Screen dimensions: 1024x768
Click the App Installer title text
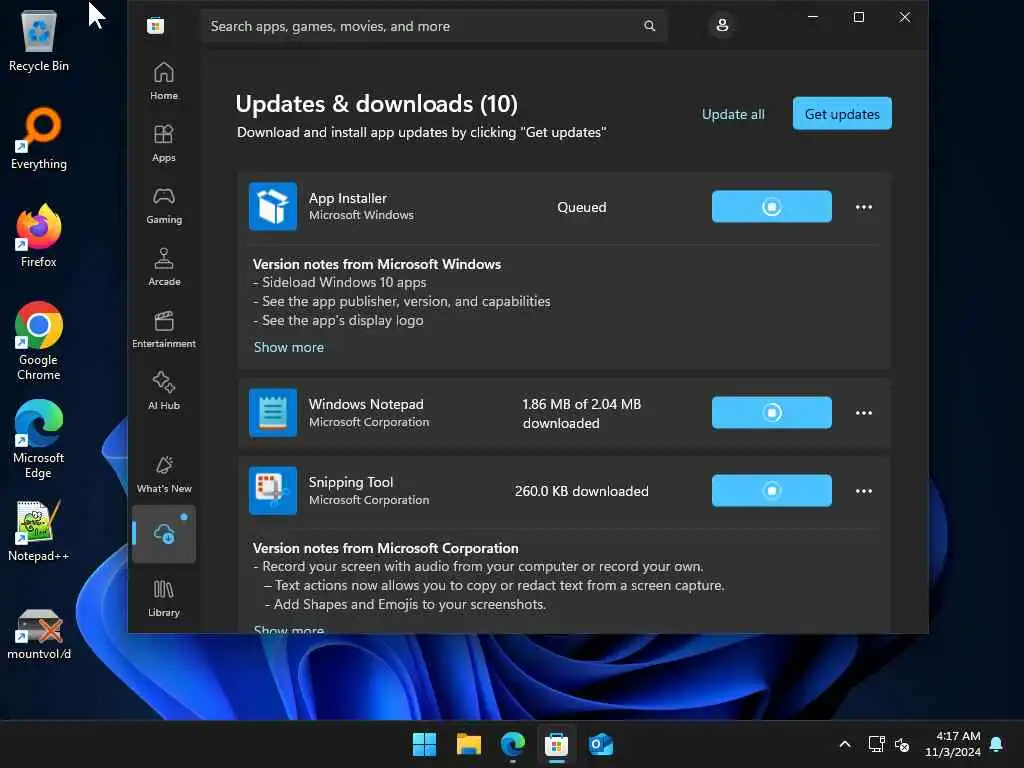pyautogui.click(x=347, y=198)
